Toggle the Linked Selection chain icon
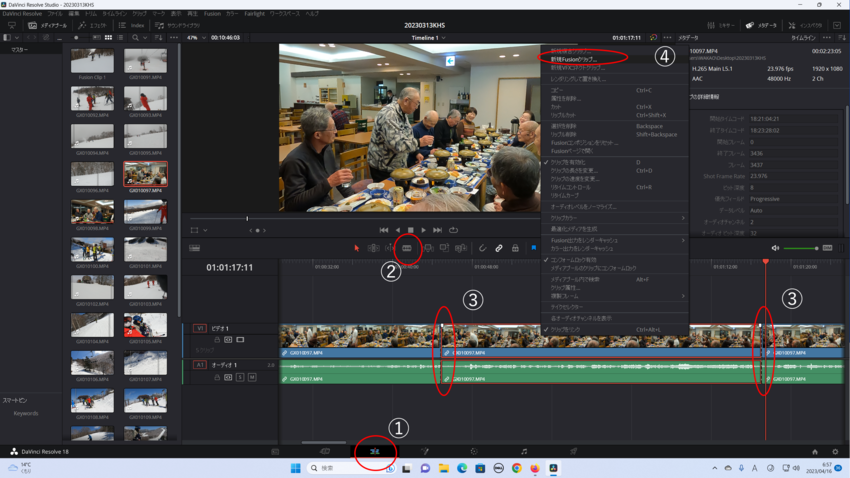Image resolution: width=850 pixels, height=478 pixels. [499, 248]
